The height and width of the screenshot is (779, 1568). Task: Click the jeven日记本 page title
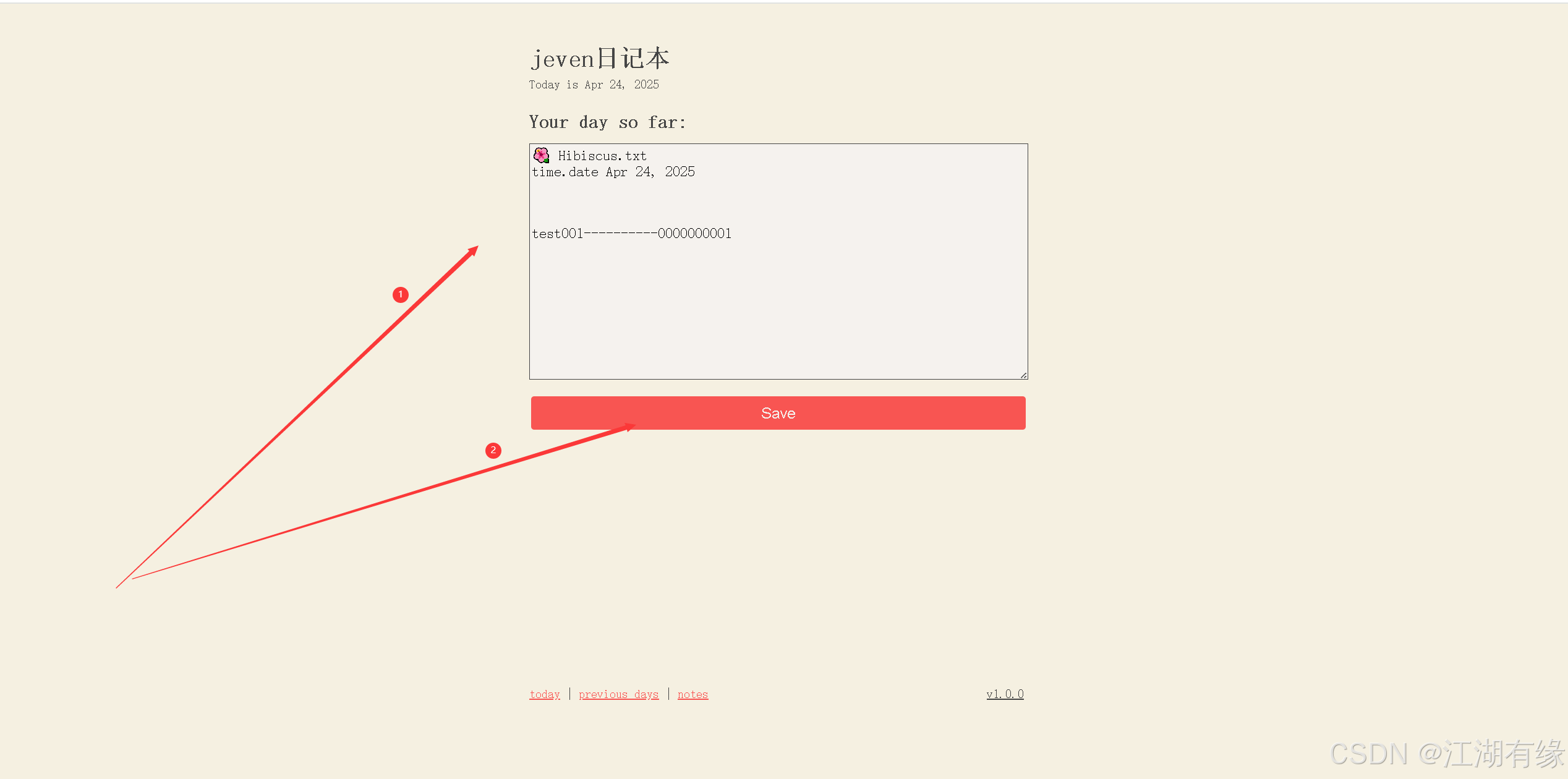point(600,59)
